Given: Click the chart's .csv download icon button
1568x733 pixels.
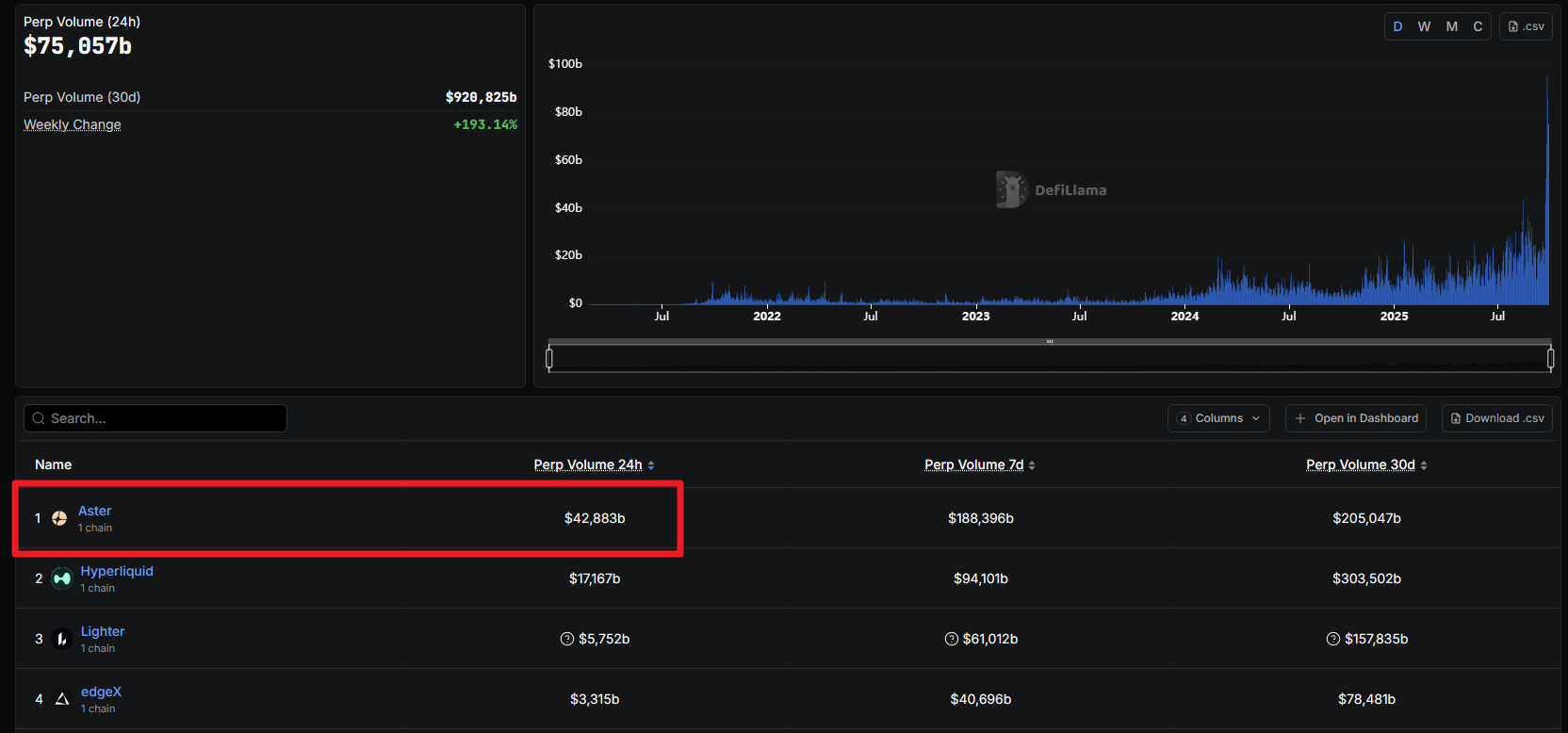Looking at the screenshot, I should tap(1526, 26).
